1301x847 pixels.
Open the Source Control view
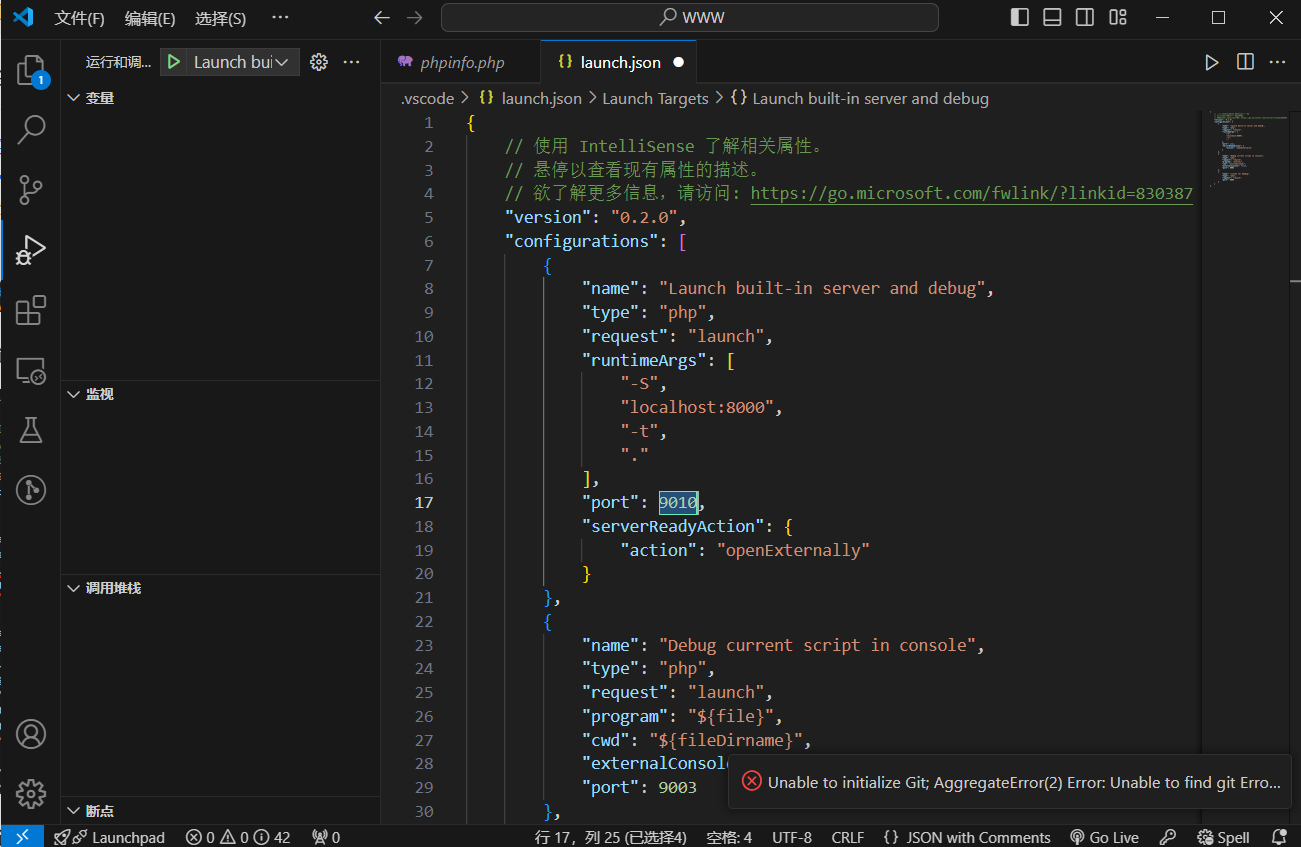click(31, 189)
